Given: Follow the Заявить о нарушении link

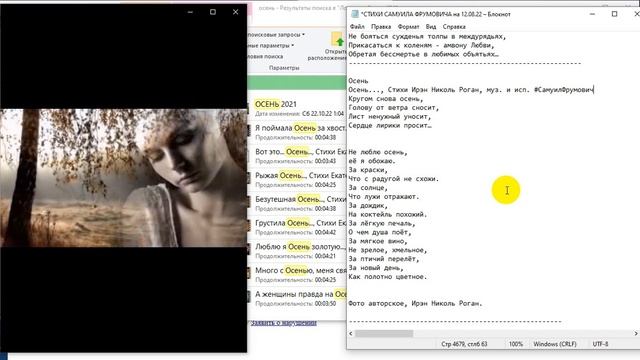Looking at the screenshot, I should pos(284,323).
